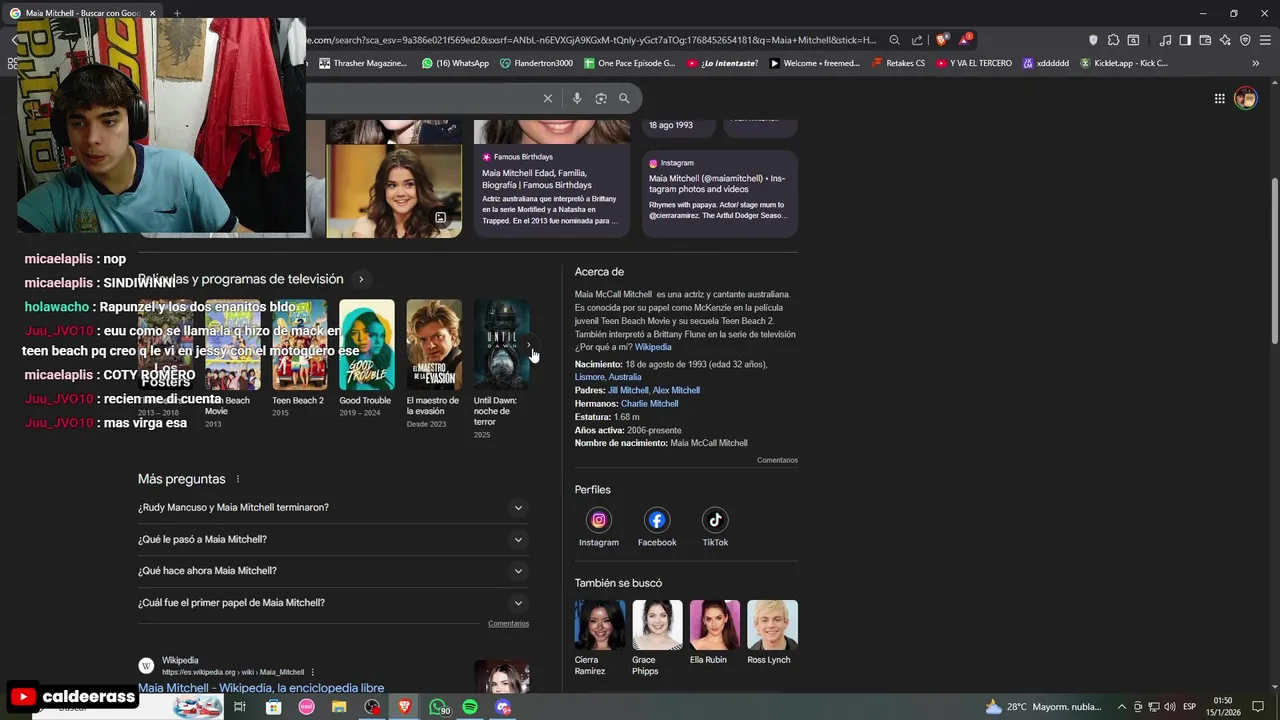
Task: Open the Wikipedia link in Acerca de
Action: (x=653, y=347)
